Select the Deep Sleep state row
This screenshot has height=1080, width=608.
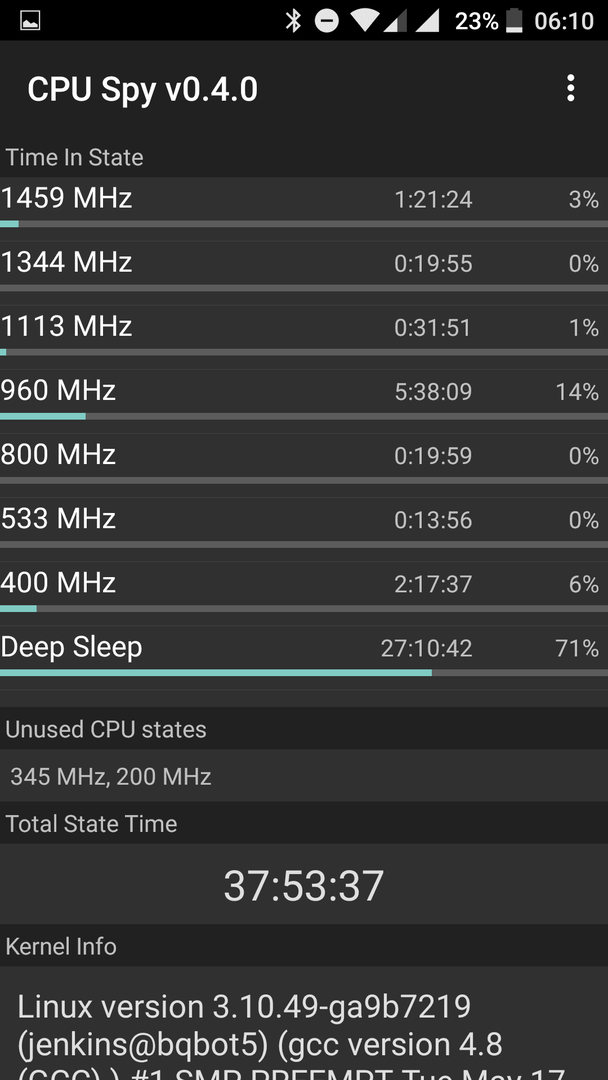(x=304, y=651)
